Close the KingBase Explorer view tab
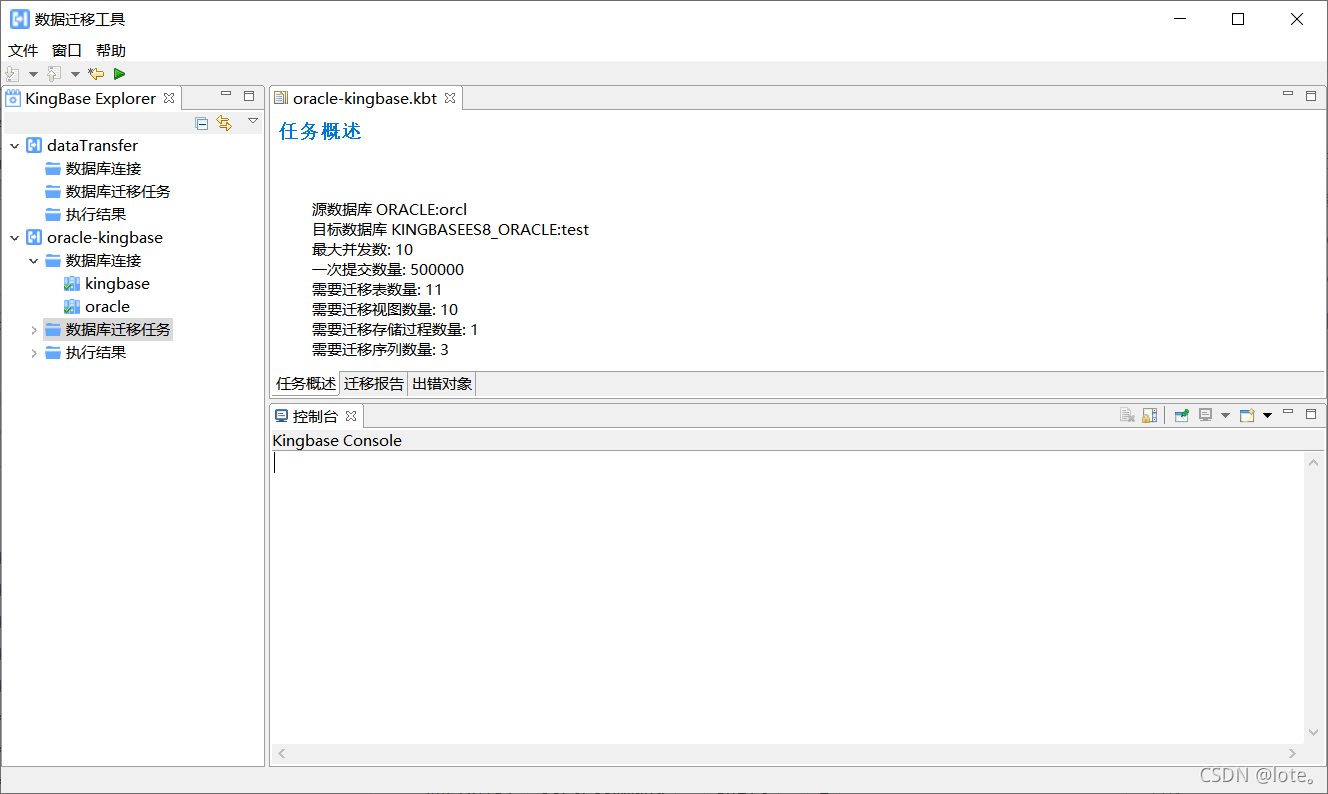The image size is (1328, 794). [x=169, y=98]
